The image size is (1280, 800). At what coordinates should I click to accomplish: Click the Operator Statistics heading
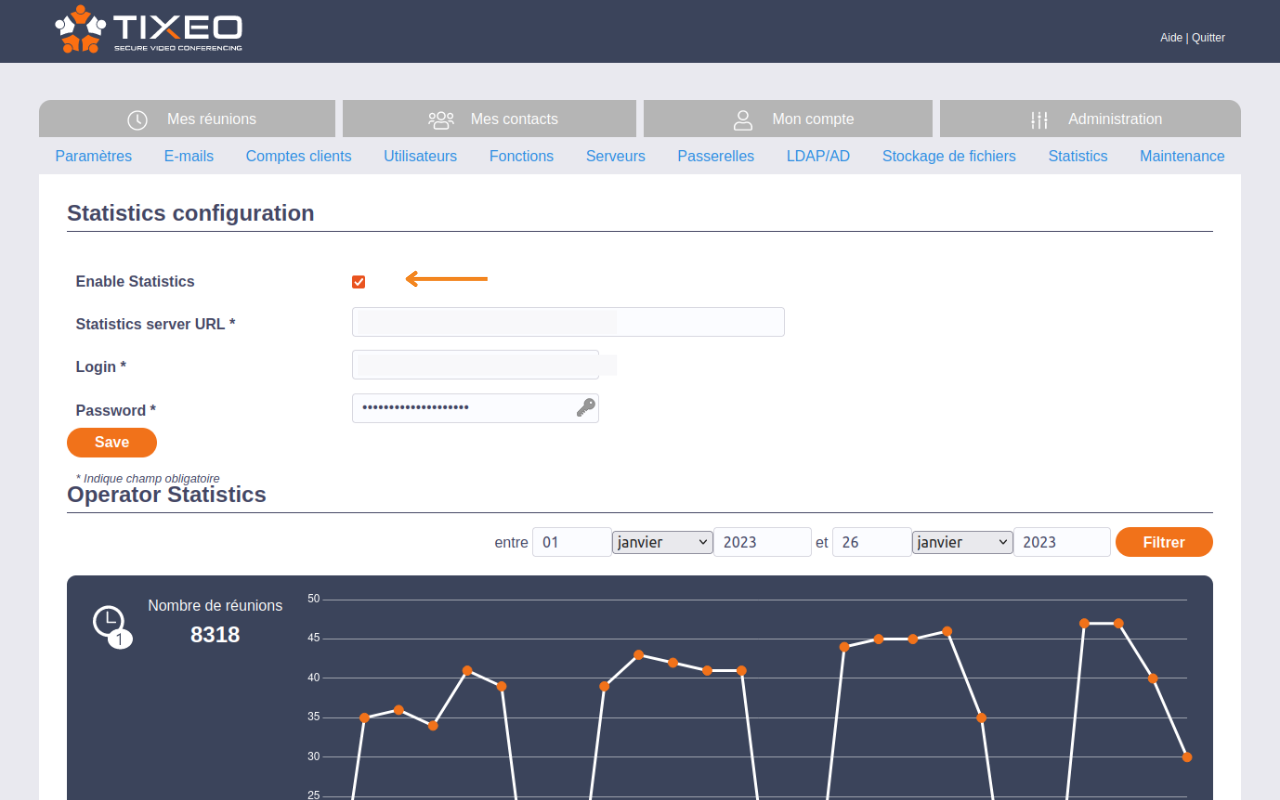[x=167, y=495]
